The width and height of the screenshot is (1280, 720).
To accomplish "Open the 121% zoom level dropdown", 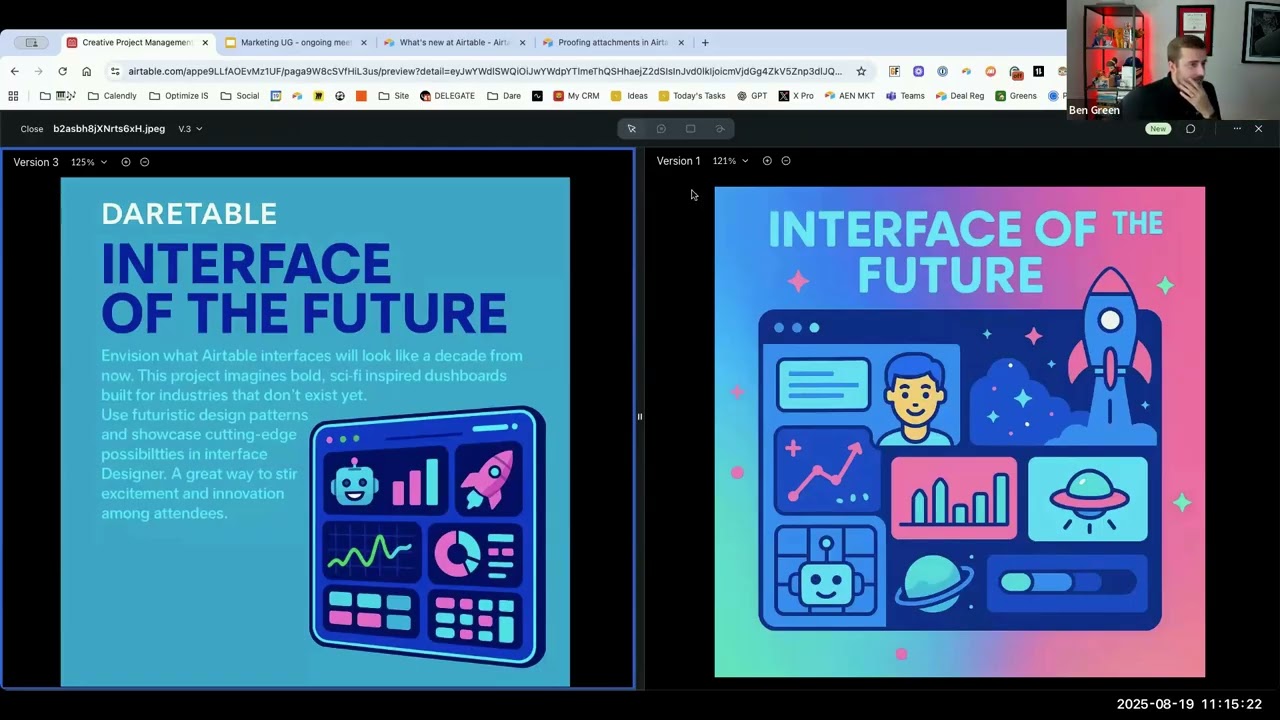I will click(730, 161).
